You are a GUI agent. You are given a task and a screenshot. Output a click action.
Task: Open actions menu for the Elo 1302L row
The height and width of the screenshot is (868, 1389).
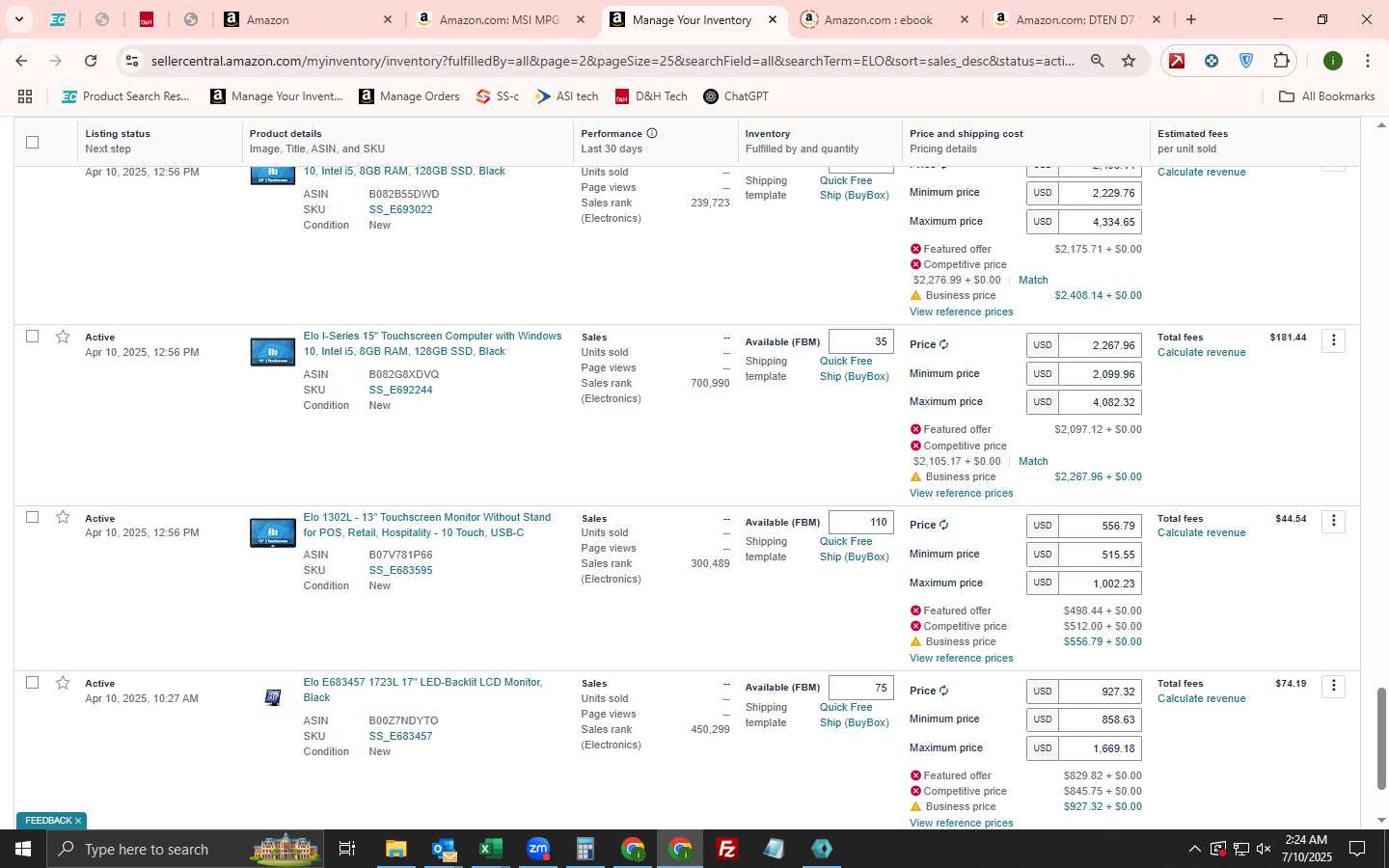click(1333, 521)
